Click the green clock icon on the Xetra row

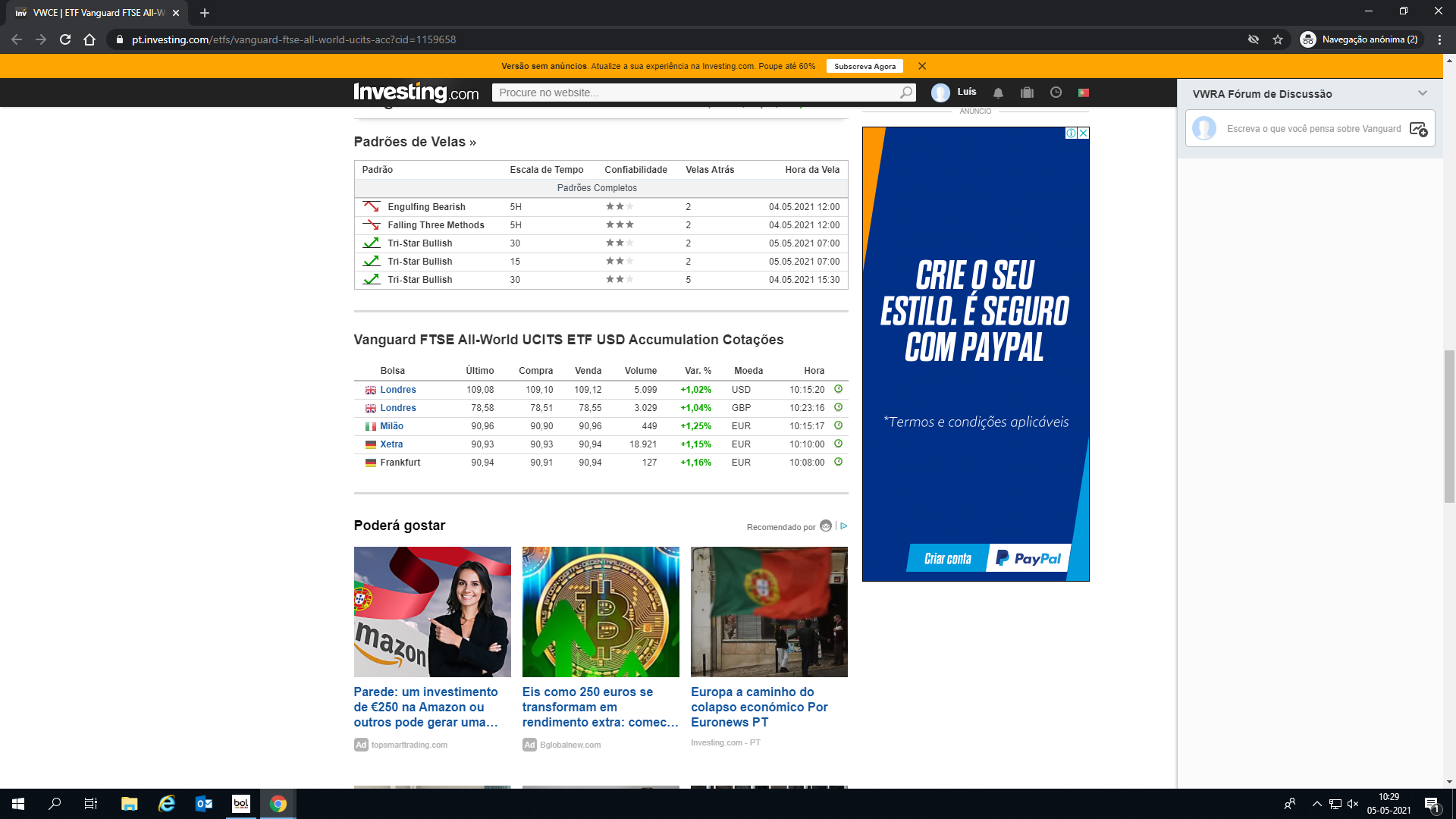coord(838,444)
